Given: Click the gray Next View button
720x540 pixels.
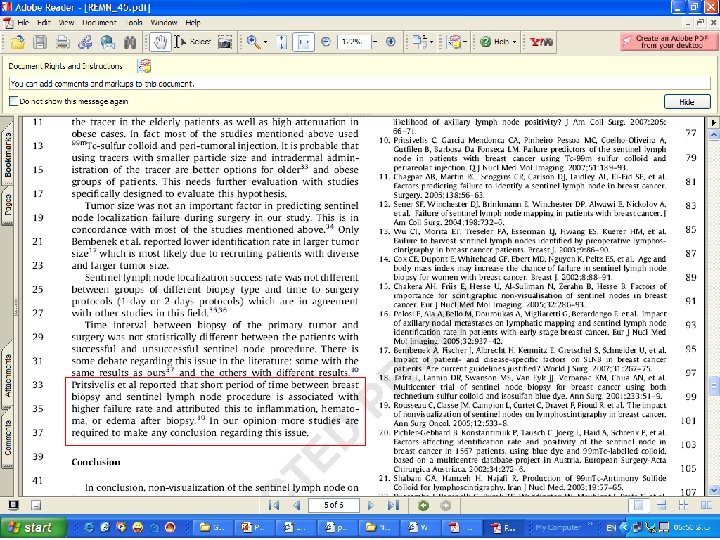Looking at the screenshot, I should (x=445, y=506).
